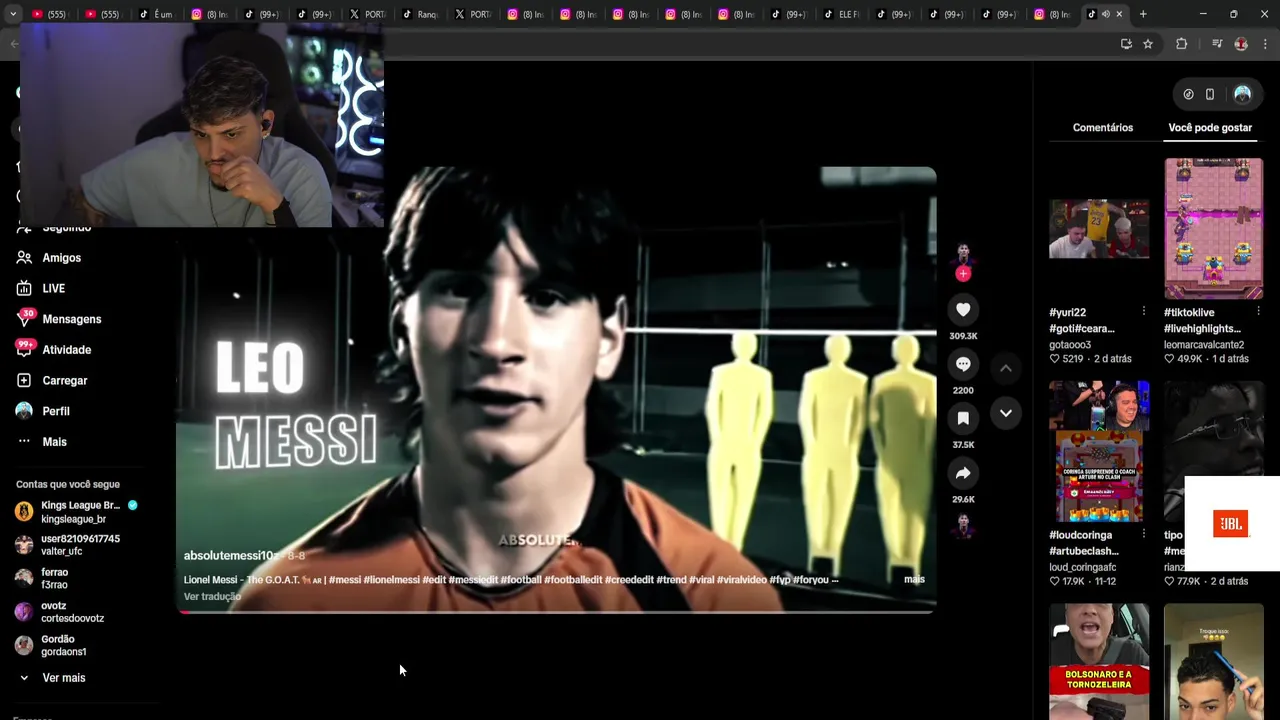Mute the active tab via speaker icon
1280x720 pixels.
pos(1105,14)
